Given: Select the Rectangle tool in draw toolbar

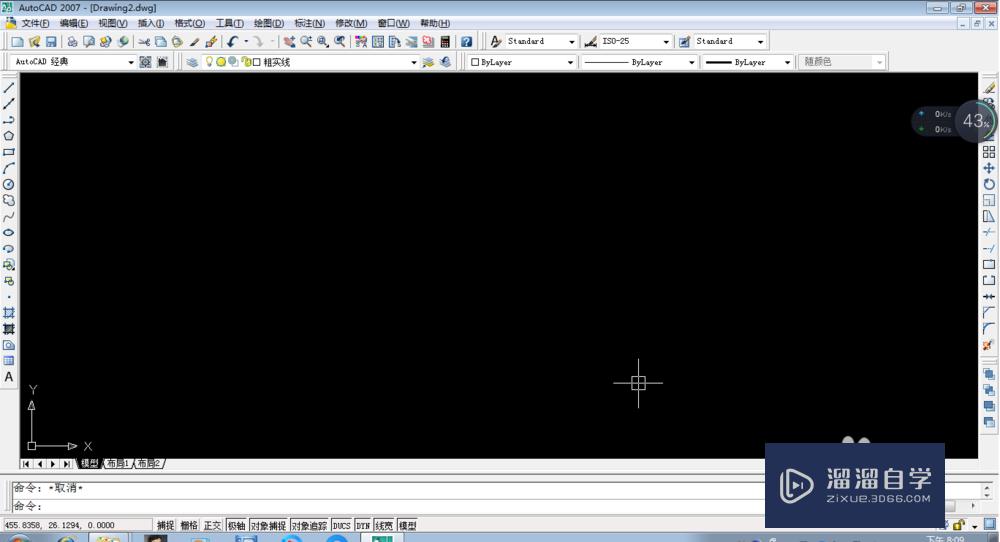Looking at the screenshot, I should [x=9, y=152].
